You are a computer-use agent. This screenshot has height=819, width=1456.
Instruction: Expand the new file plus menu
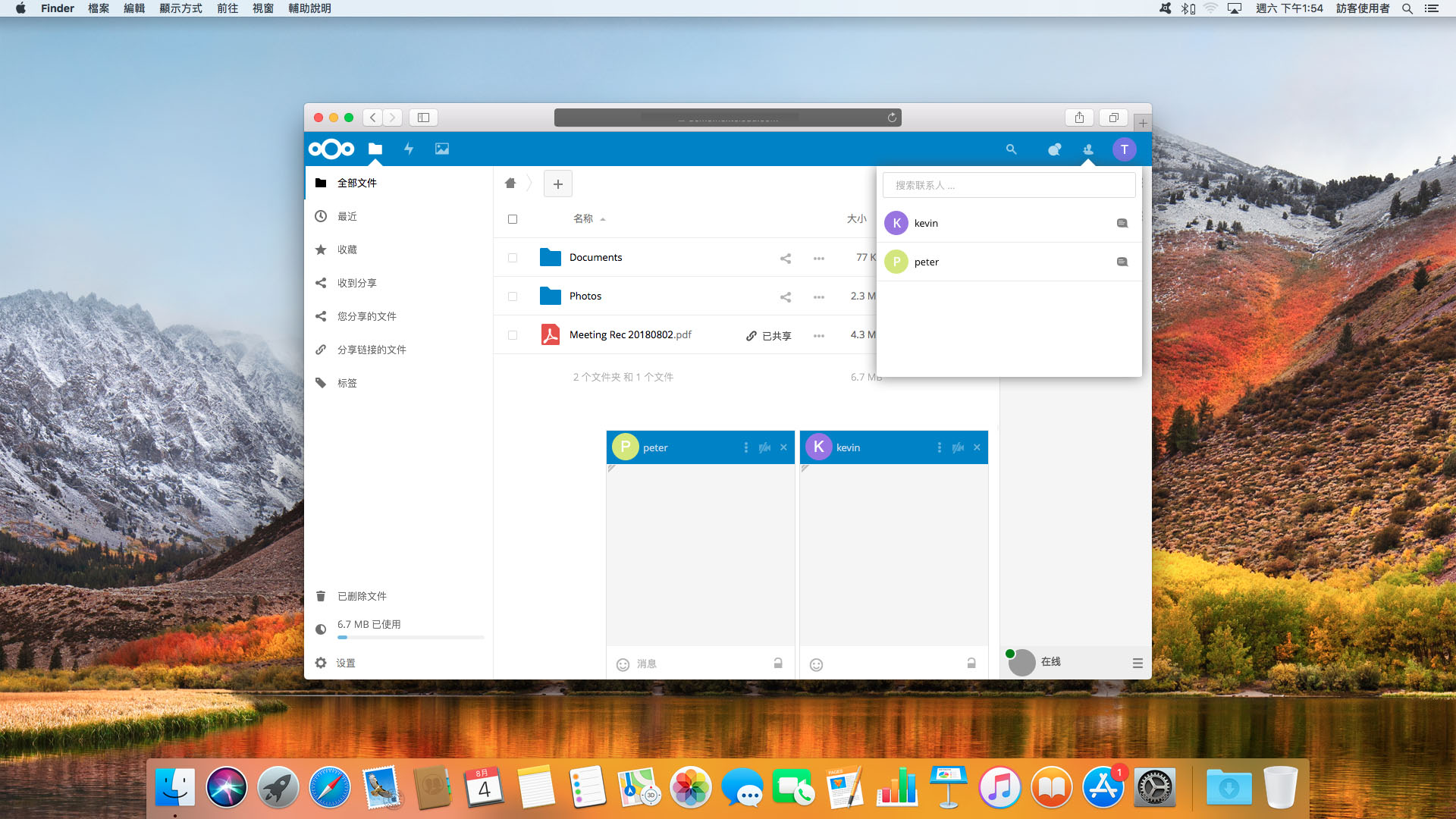(558, 184)
